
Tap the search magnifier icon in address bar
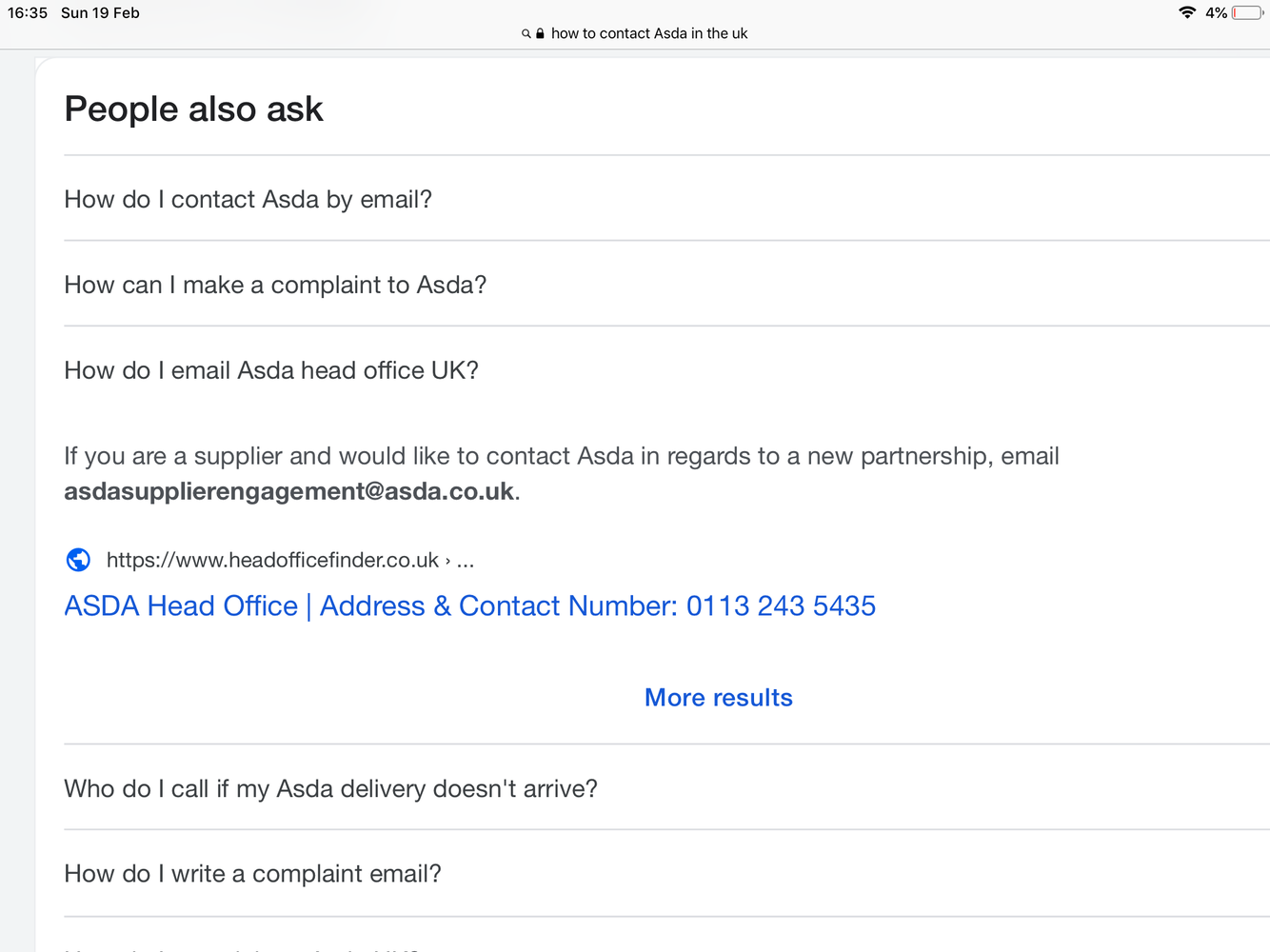click(x=526, y=33)
